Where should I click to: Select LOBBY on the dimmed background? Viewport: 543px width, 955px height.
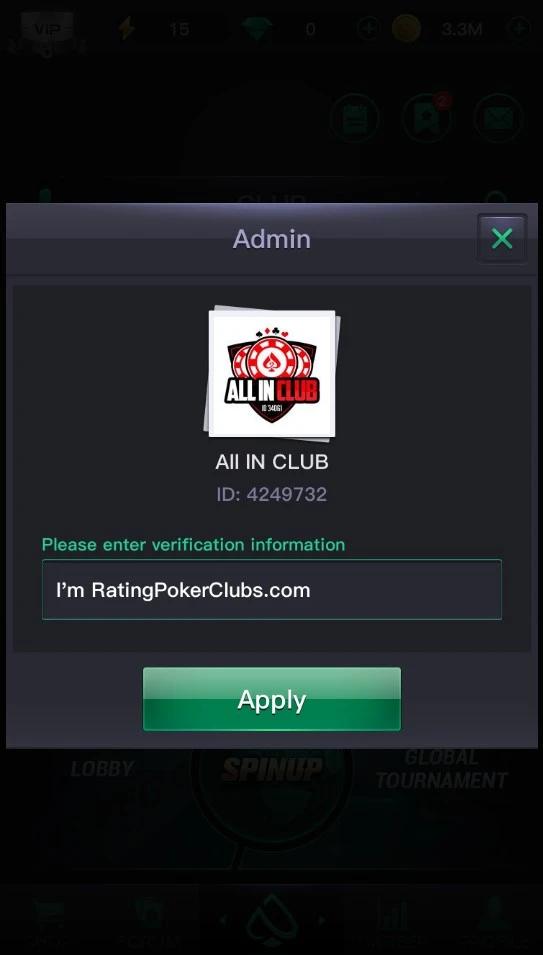tap(102, 769)
